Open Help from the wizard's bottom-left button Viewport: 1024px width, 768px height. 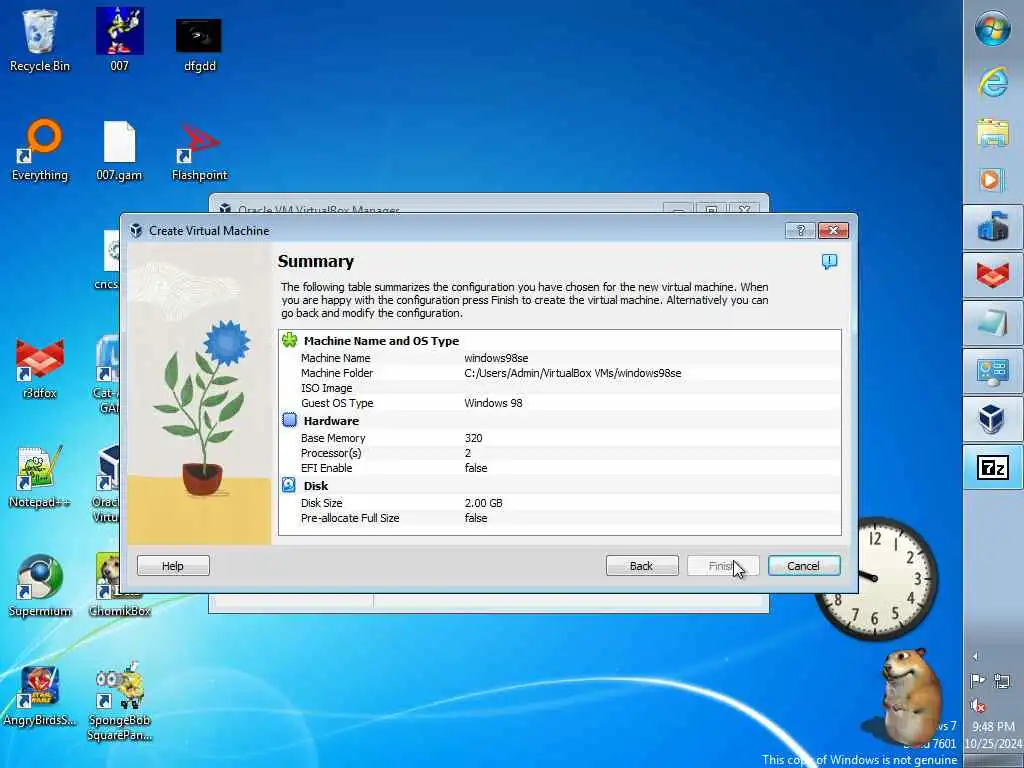point(173,566)
